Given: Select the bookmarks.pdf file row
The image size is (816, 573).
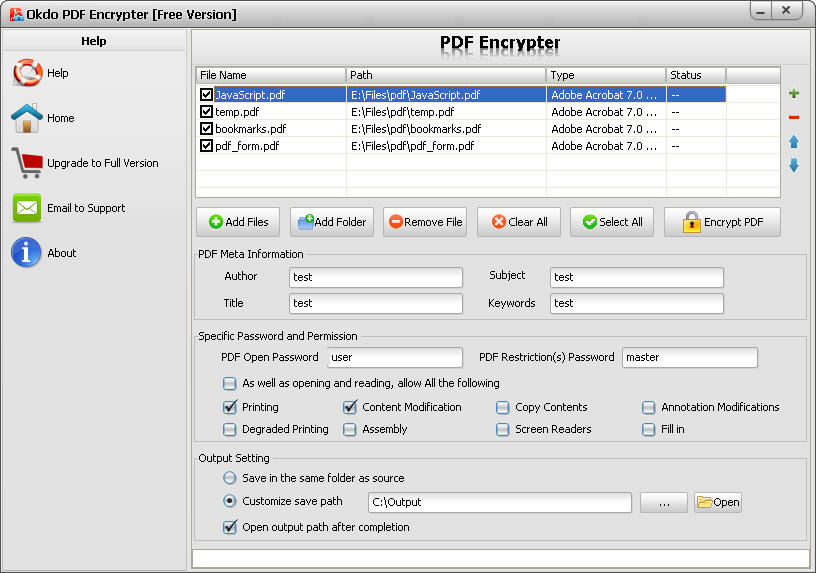Looking at the screenshot, I should click(x=461, y=129).
